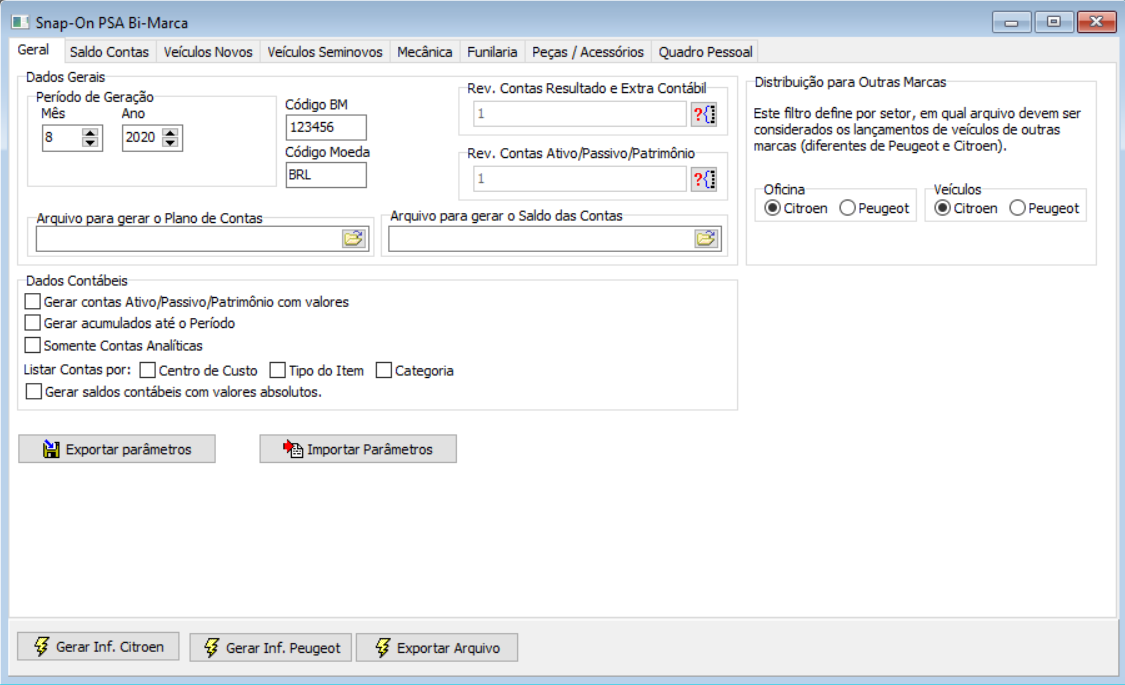This screenshot has width=1125, height=685.
Task: Click Rev. Contas Resultado e Extra Contábil field
Action: pyautogui.click(x=580, y=114)
